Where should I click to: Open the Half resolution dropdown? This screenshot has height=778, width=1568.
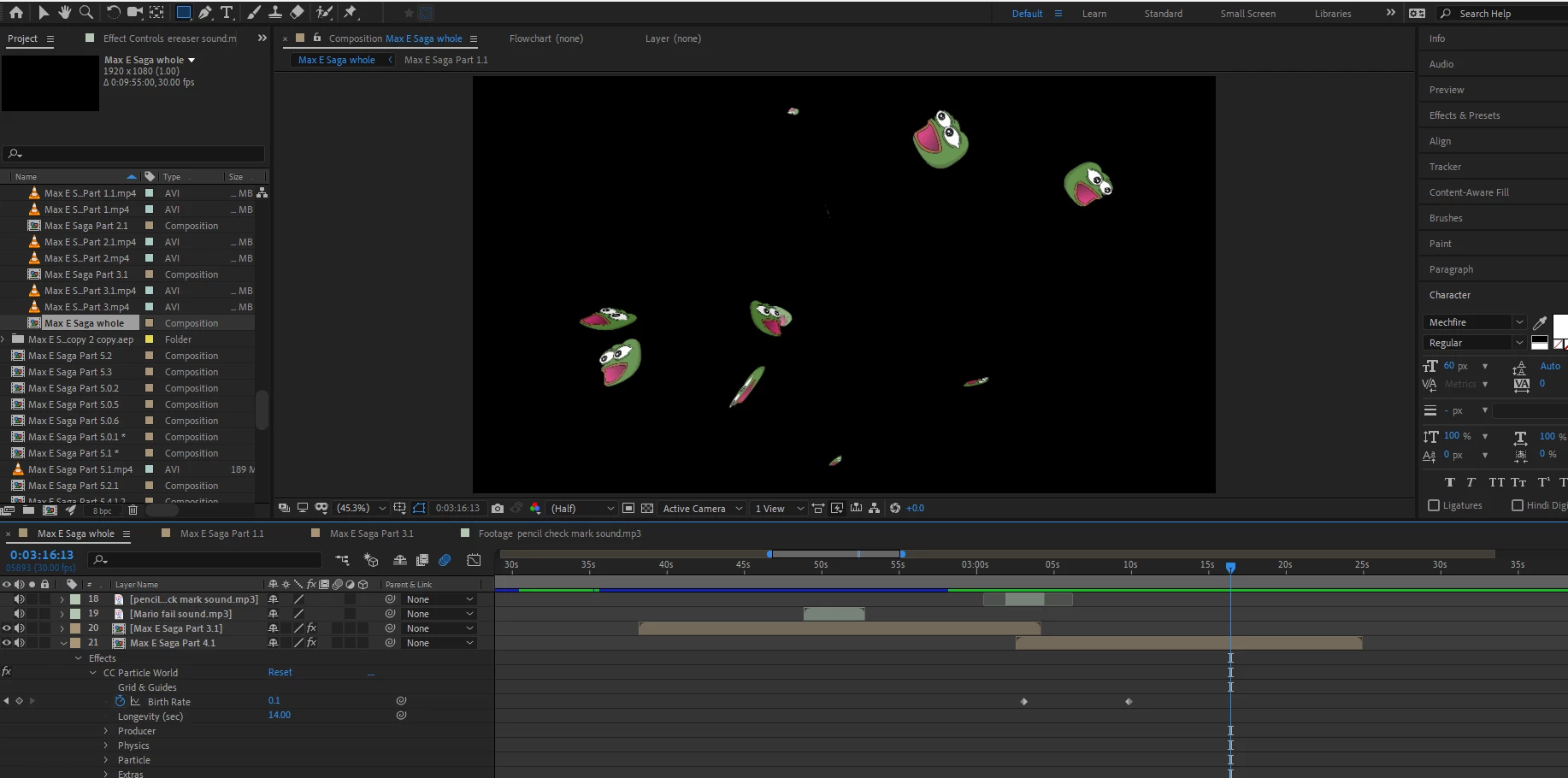[x=581, y=508]
